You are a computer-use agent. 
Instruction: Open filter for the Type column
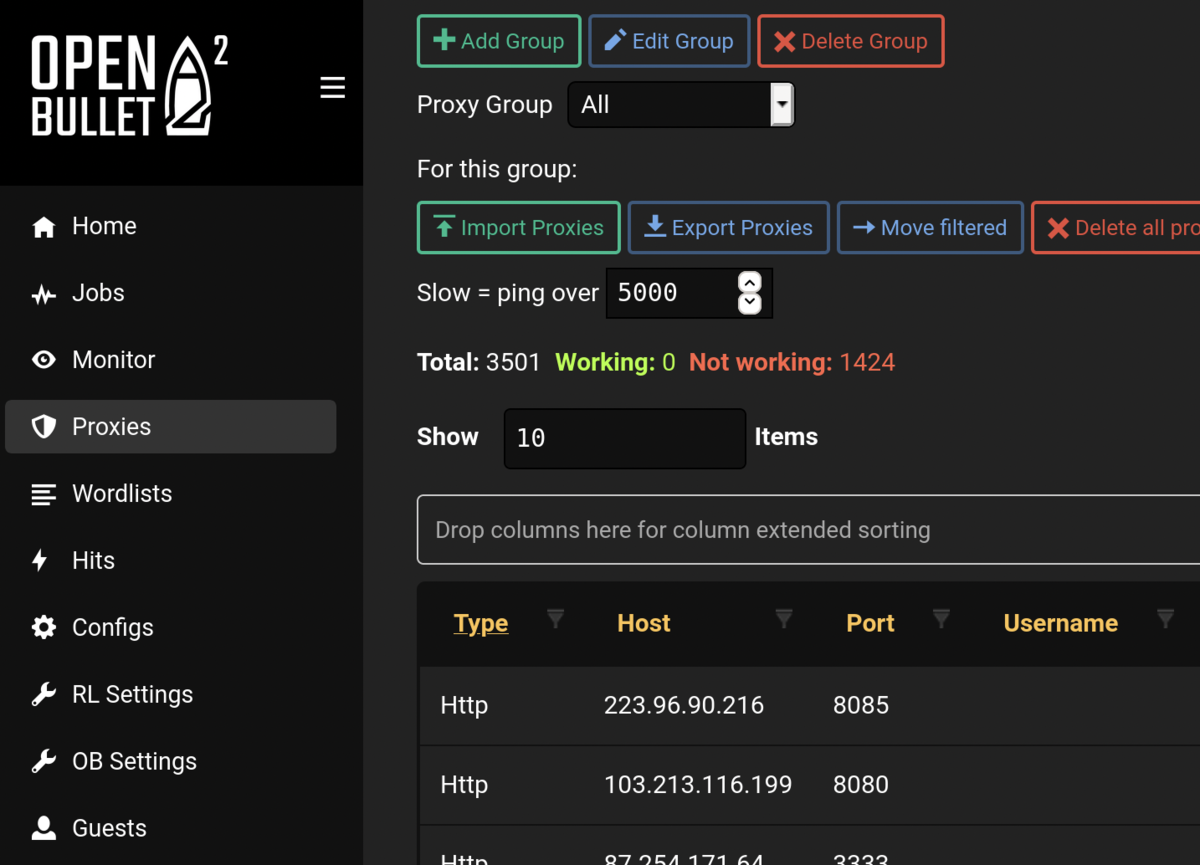point(556,619)
